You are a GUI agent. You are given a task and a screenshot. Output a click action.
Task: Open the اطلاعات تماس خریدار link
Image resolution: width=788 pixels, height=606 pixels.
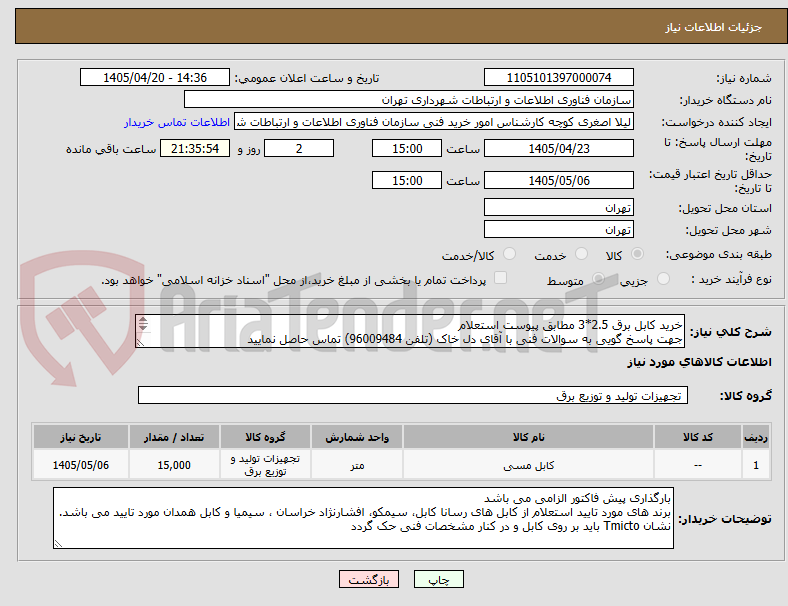point(177,123)
